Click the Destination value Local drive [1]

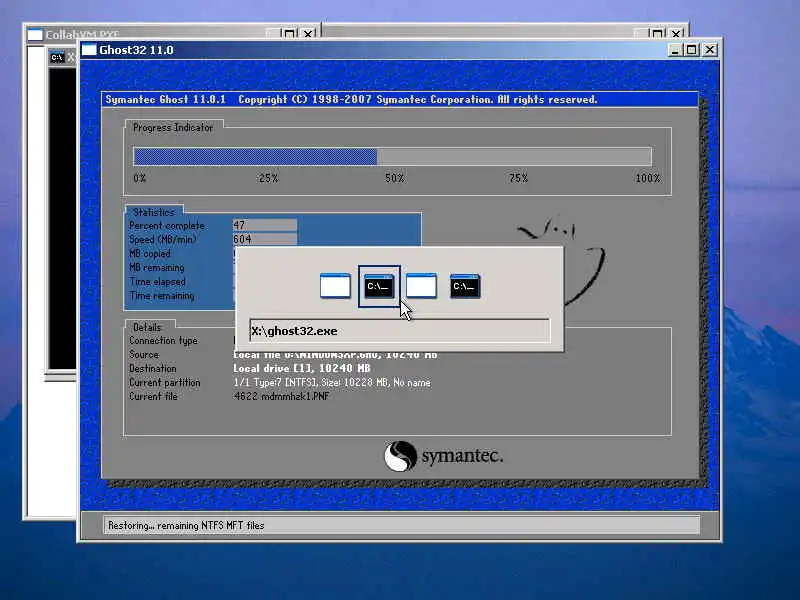(x=302, y=368)
